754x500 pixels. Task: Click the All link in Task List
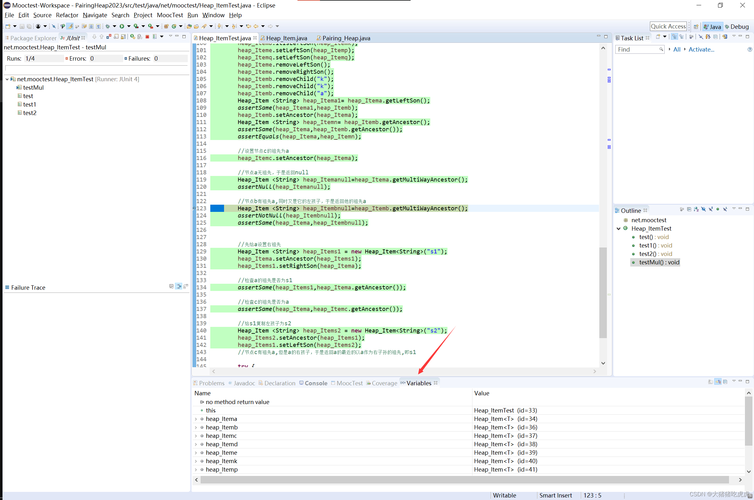click(677, 49)
